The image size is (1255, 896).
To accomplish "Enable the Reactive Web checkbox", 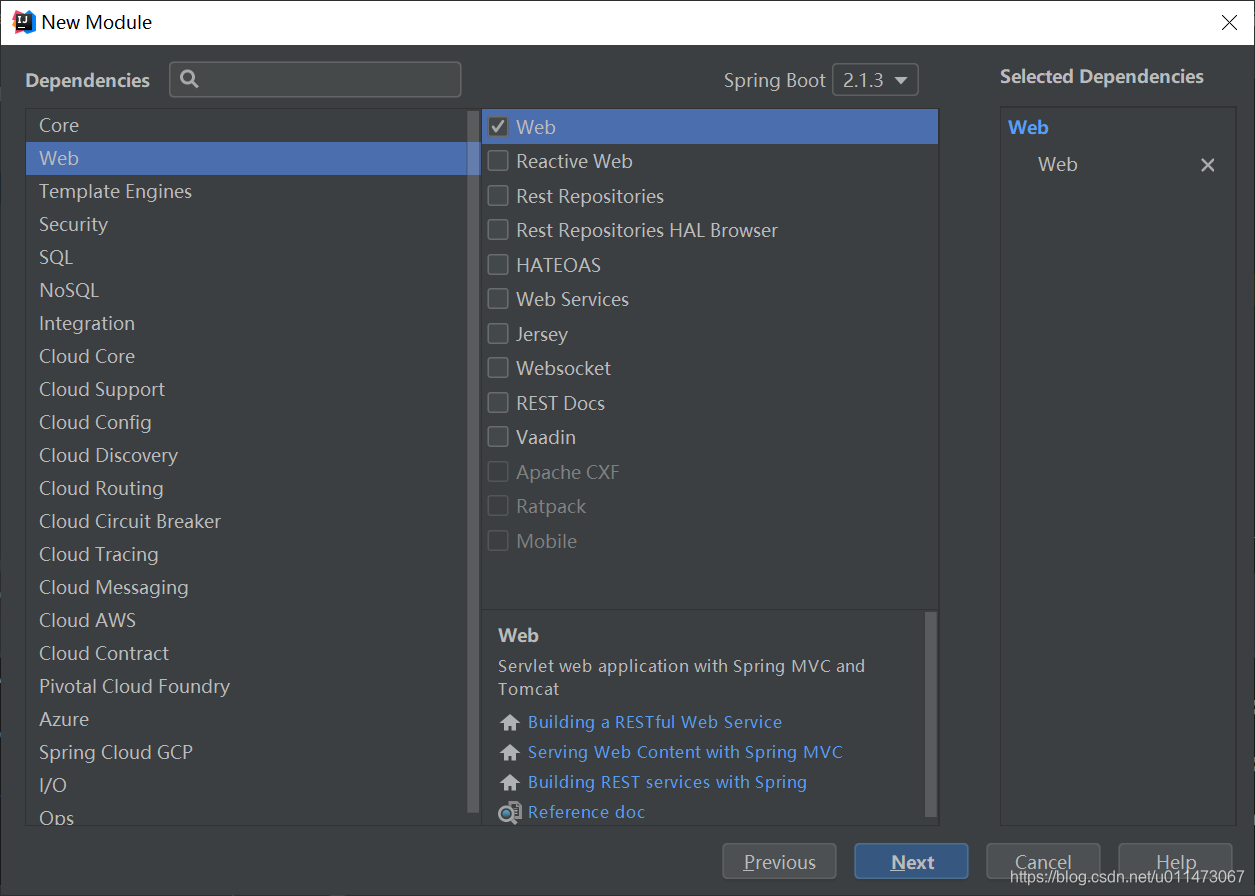I will 498,161.
